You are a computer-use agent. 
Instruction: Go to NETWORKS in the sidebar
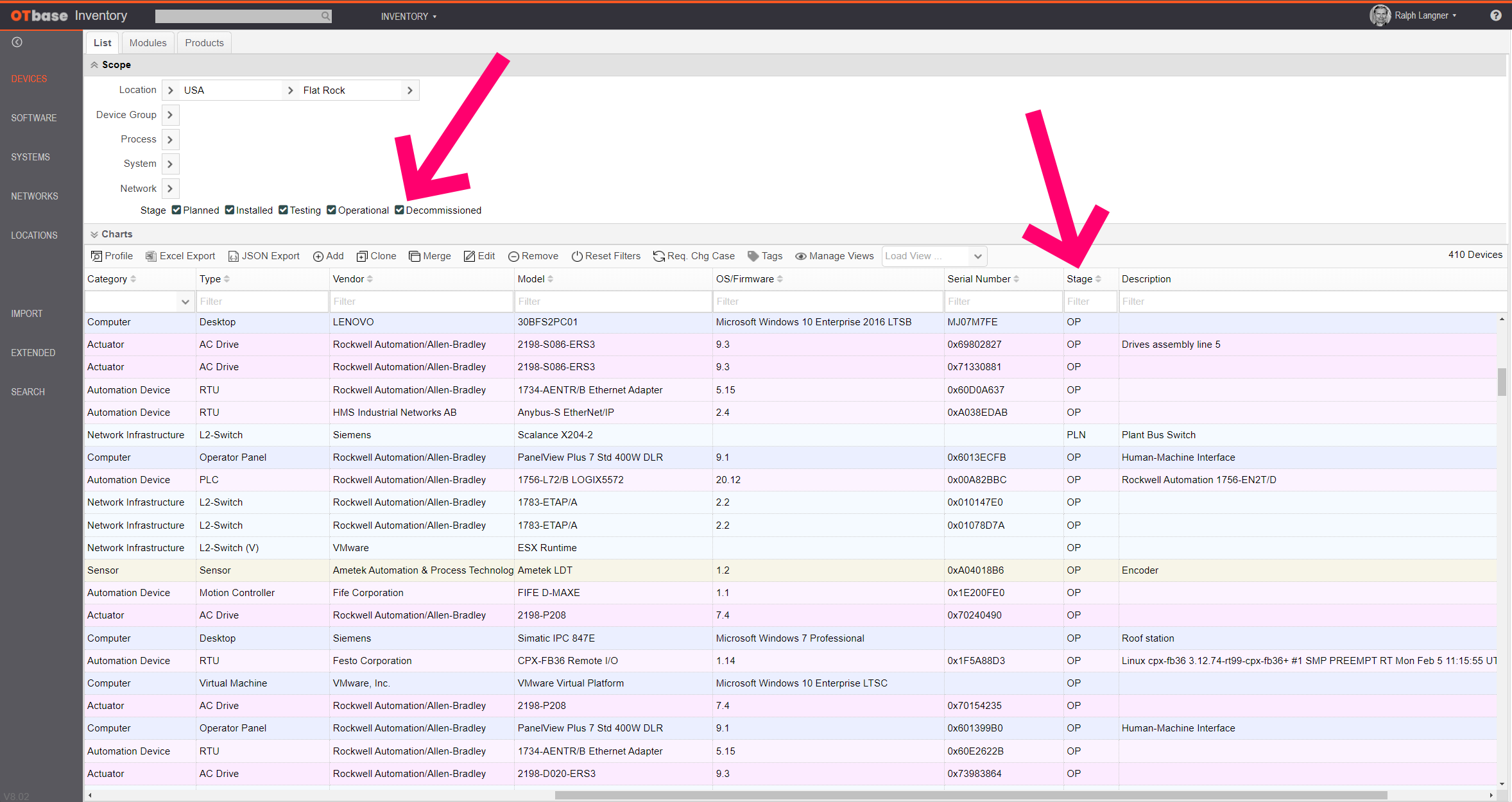point(35,196)
